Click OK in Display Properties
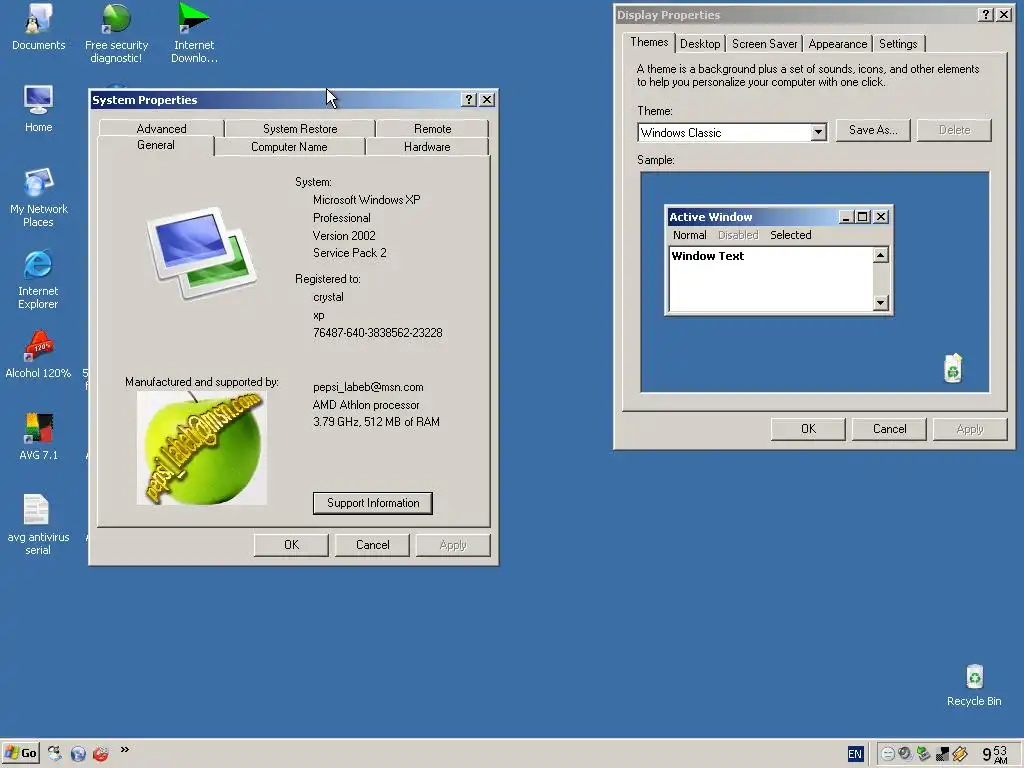The height and width of the screenshot is (768, 1024). tap(808, 429)
